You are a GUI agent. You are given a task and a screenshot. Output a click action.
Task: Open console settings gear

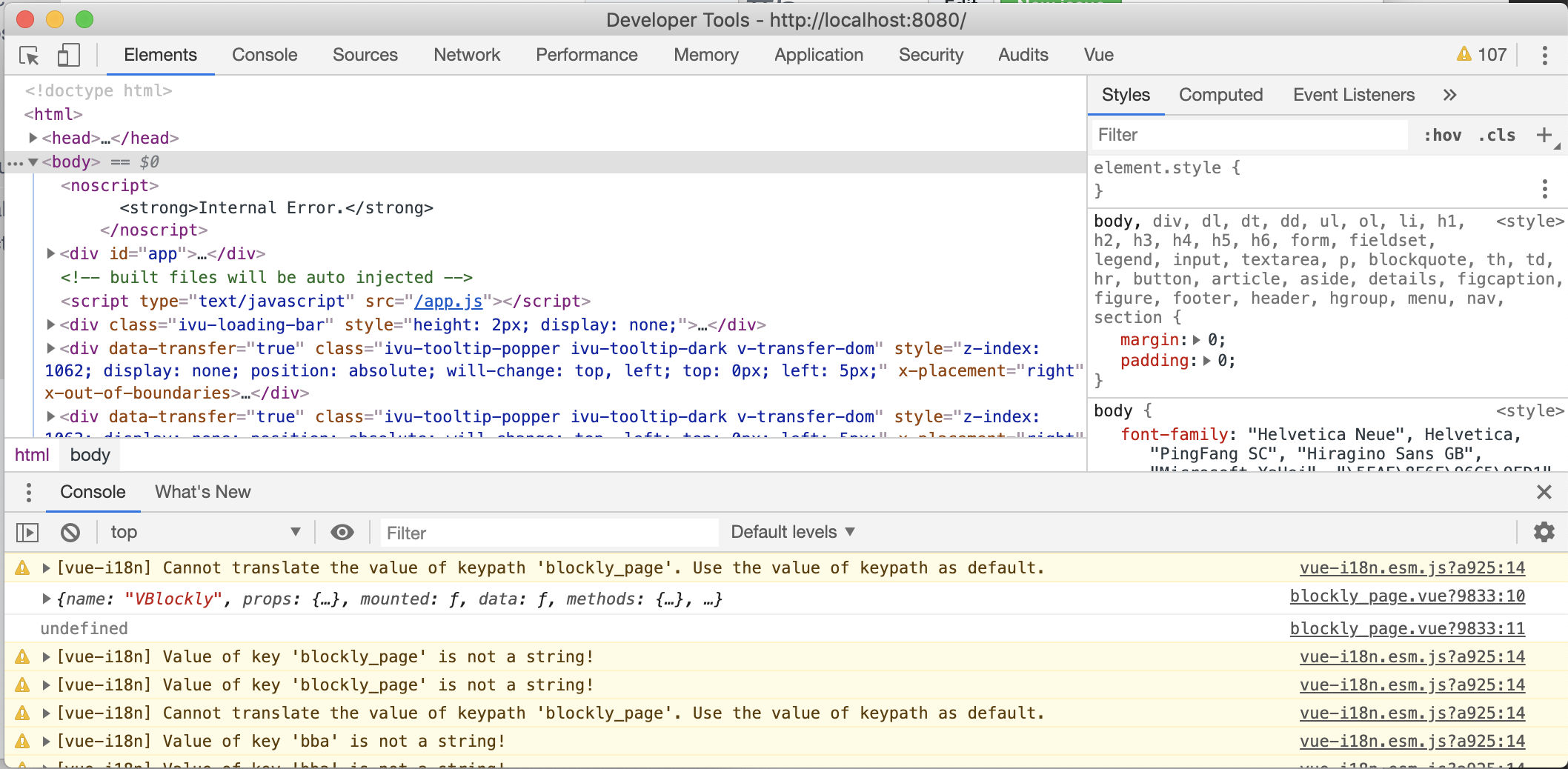click(x=1544, y=532)
